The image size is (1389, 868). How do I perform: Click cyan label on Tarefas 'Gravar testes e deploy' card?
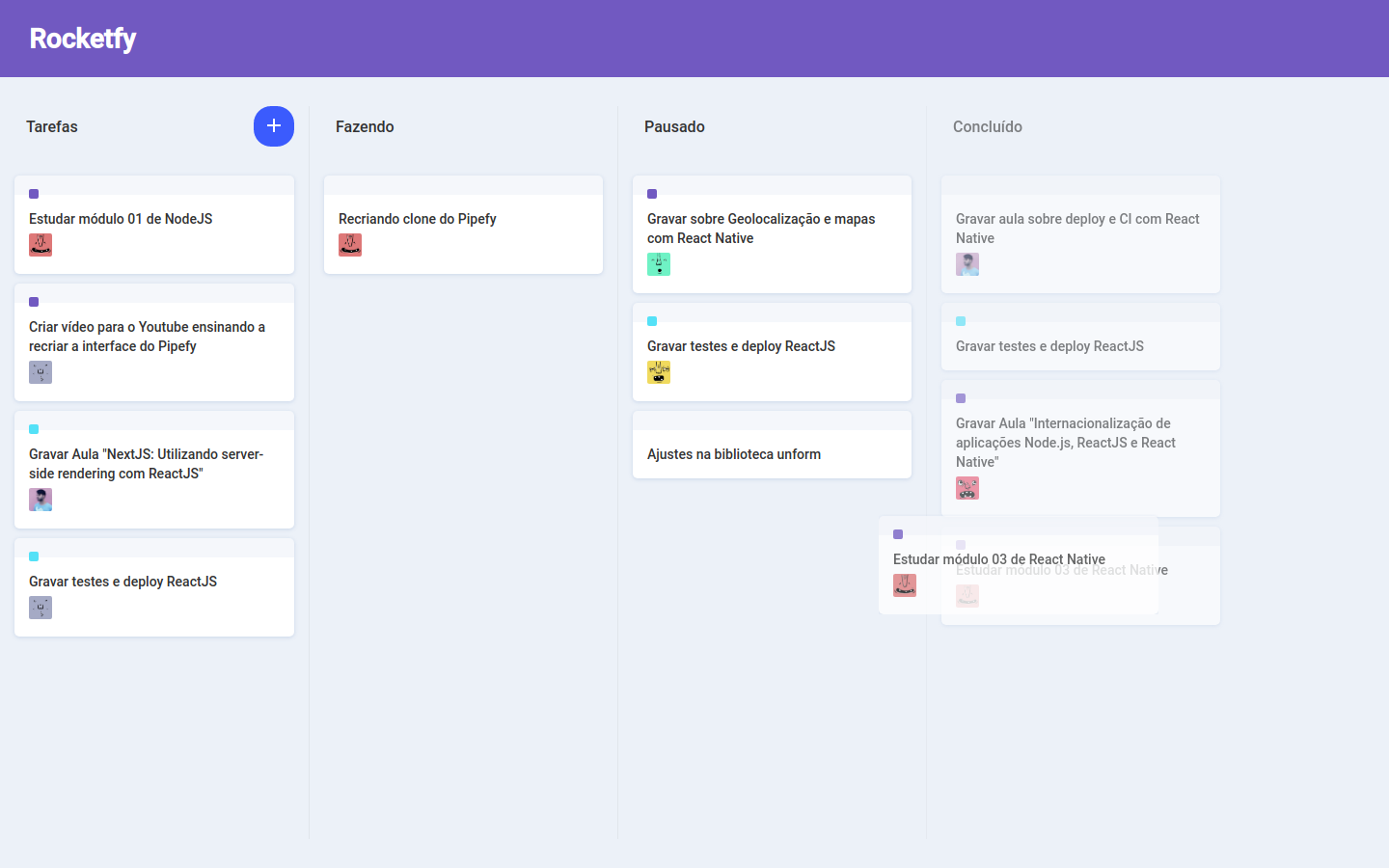point(34,556)
